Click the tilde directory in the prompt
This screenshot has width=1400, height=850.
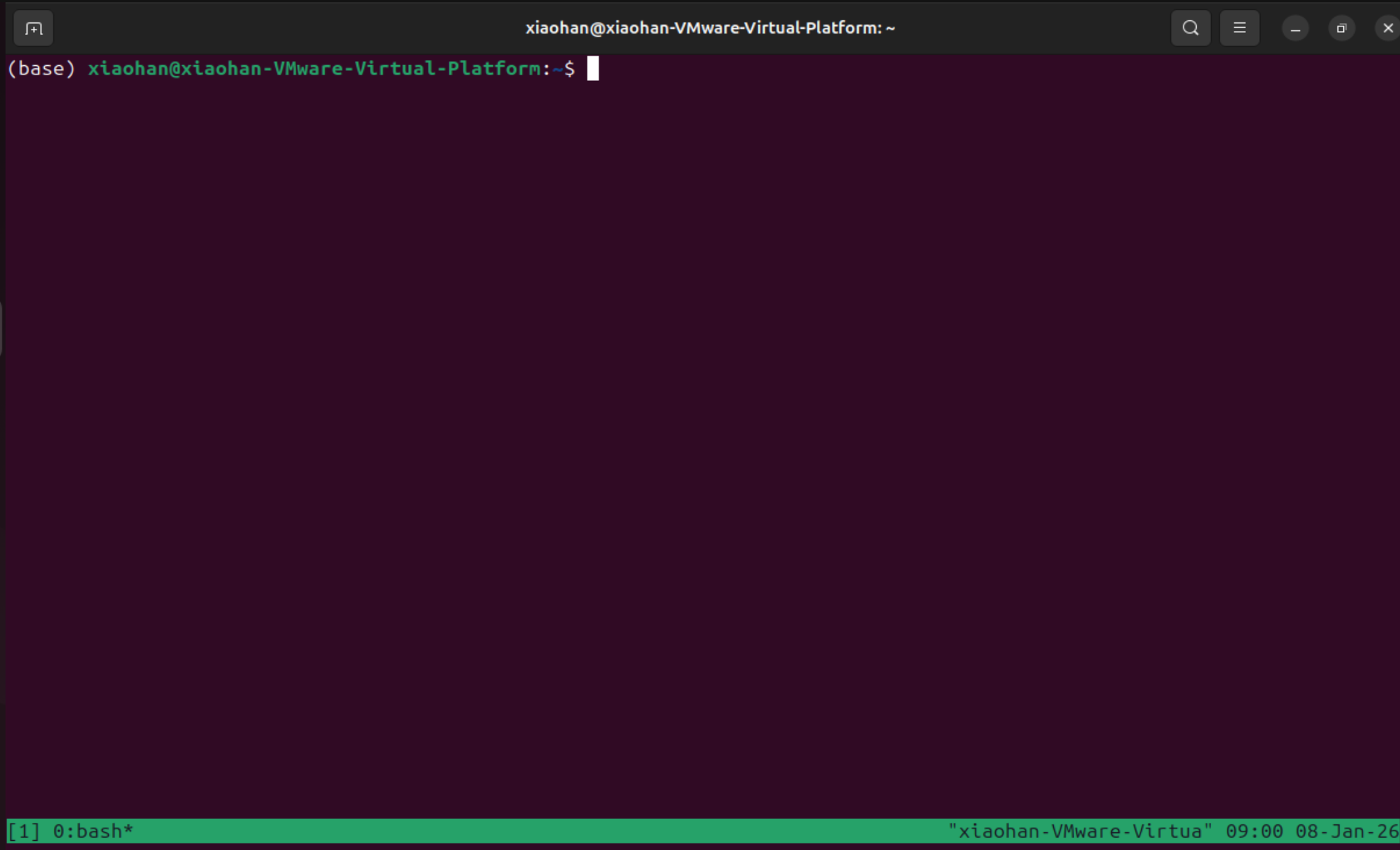(557, 68)
